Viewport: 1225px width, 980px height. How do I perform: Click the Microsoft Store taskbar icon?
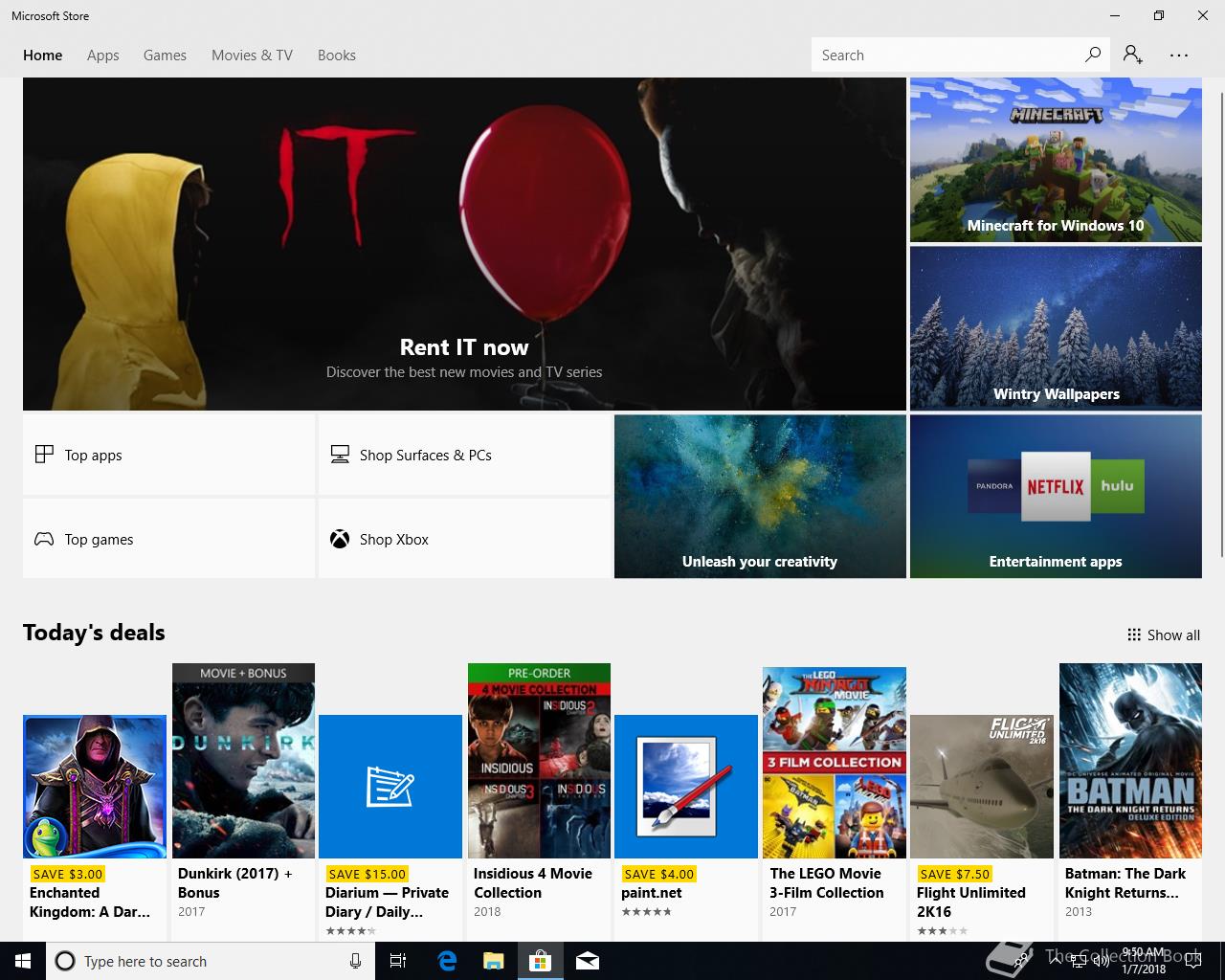541,961
